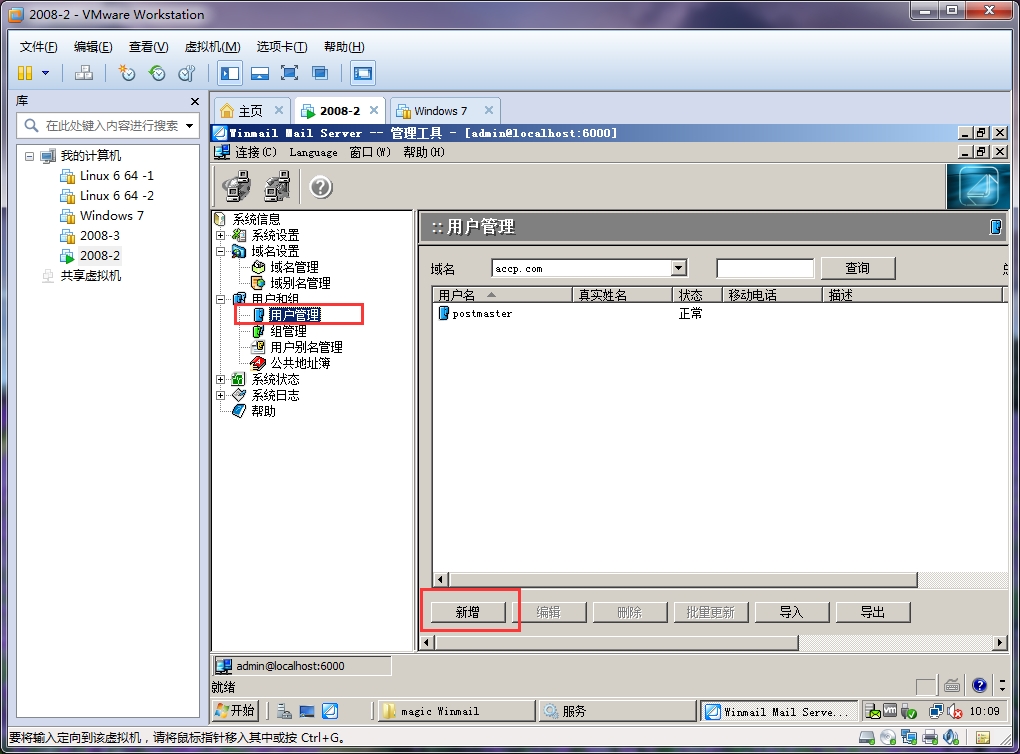Image resolution: width=1020 pixels, height=754 pixels.
Task: Close the 2008-2 tab
Action: click(x=374, y=110)
